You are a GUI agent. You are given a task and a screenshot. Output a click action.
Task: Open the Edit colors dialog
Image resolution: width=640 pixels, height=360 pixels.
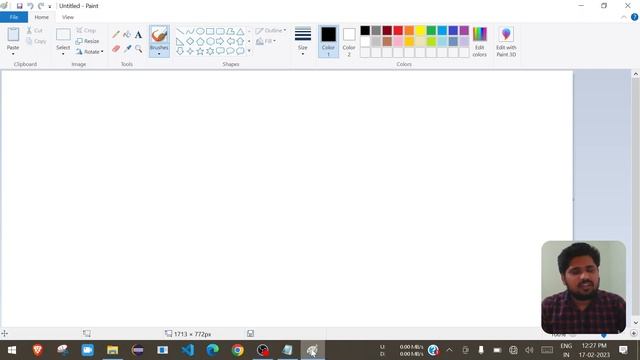click(x=480, y=41)
